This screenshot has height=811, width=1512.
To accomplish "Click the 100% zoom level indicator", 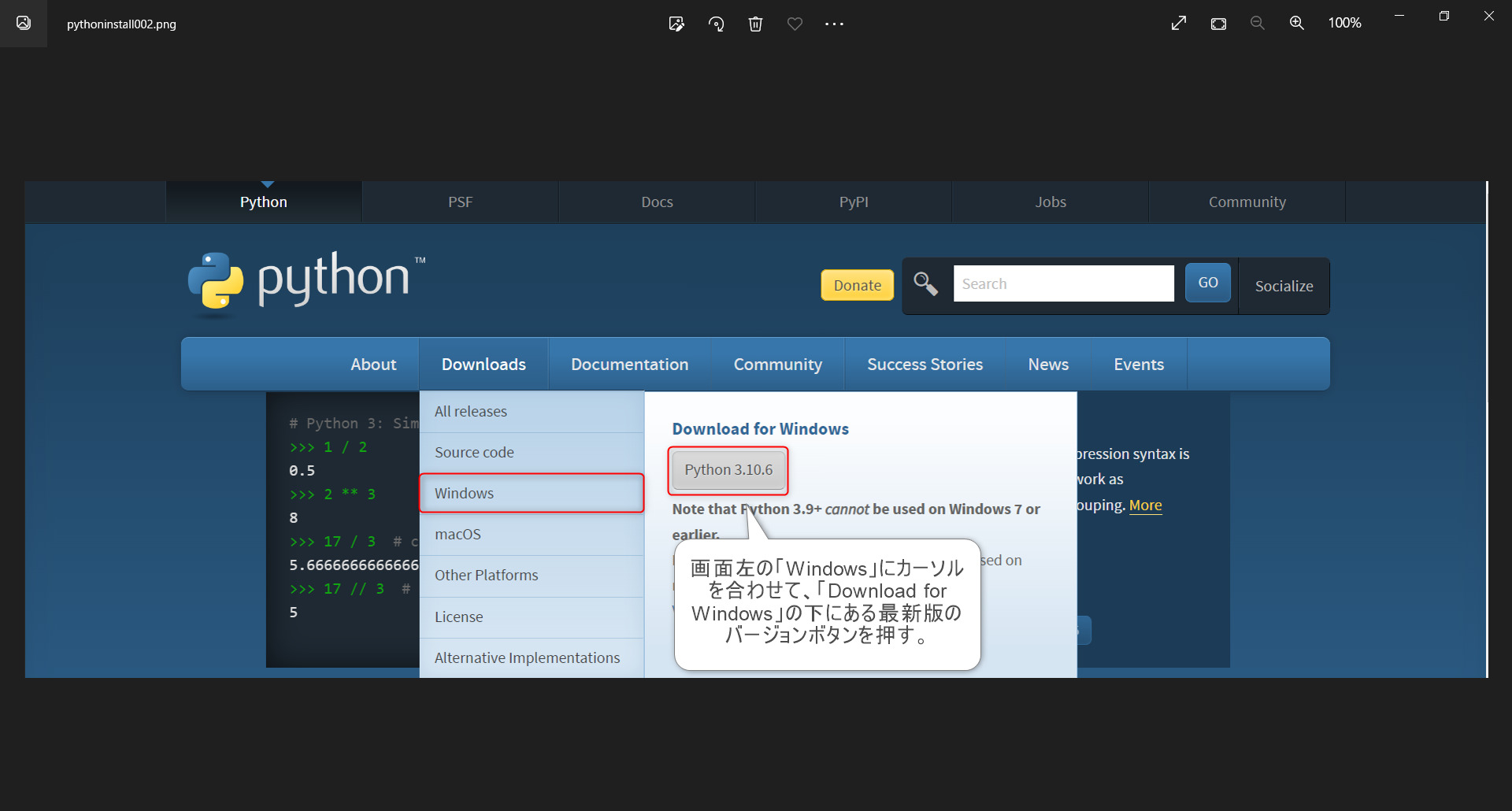I will (1344, 24).
